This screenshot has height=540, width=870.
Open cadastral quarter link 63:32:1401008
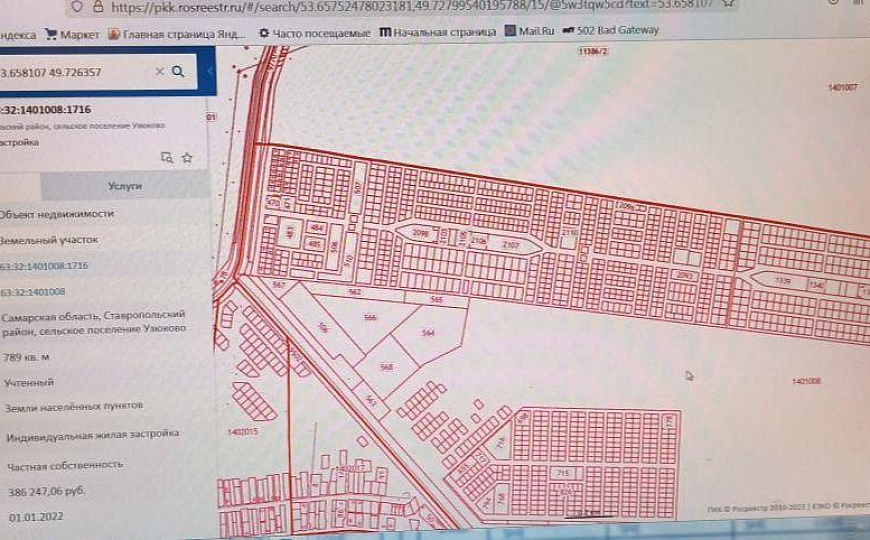(35, 292)
